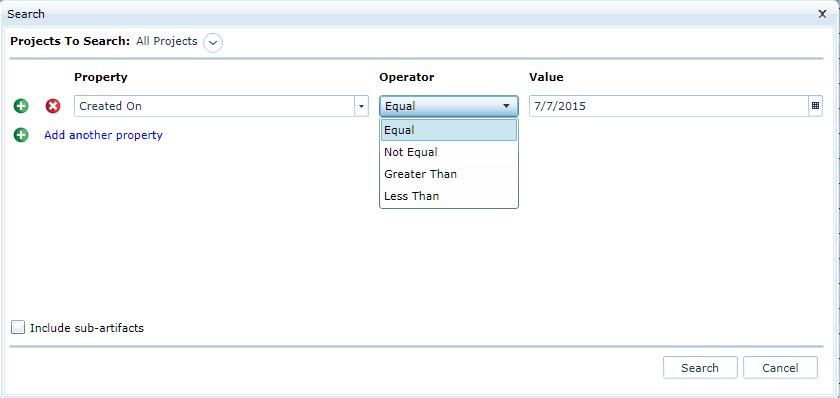Click the Search button
This screenshot has width=840, height=398.
(x=700, y=367)
